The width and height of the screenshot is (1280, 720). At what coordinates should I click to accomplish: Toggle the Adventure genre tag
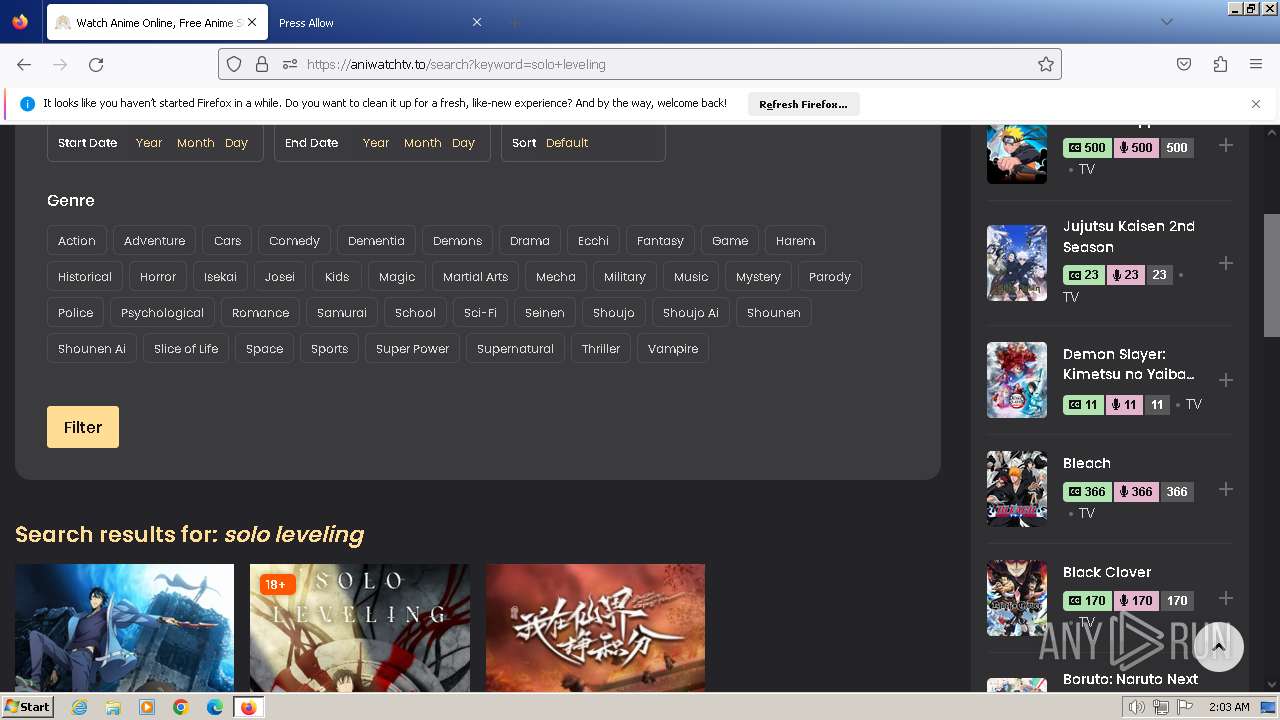(x=155, y=241)
